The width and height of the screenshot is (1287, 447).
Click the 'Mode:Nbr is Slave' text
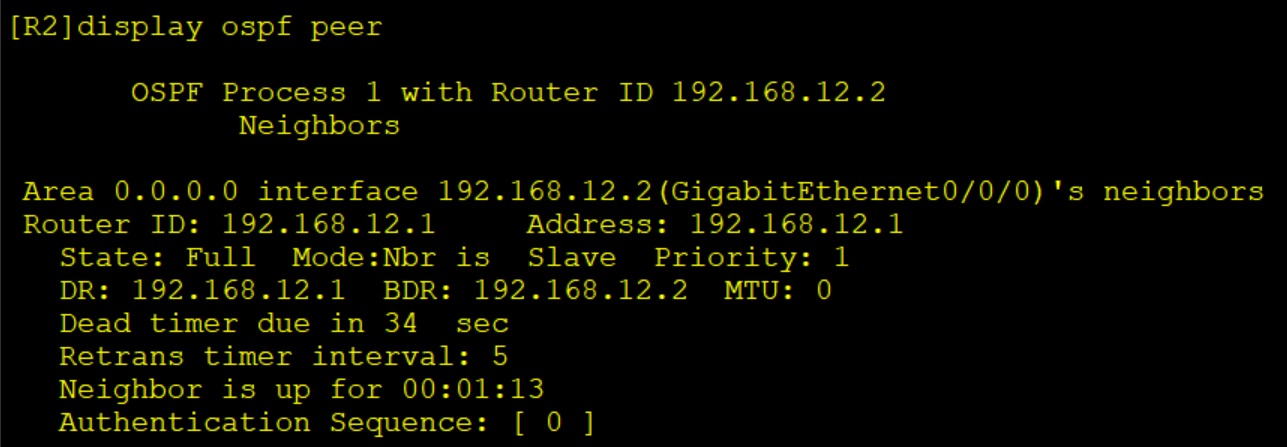454,257
